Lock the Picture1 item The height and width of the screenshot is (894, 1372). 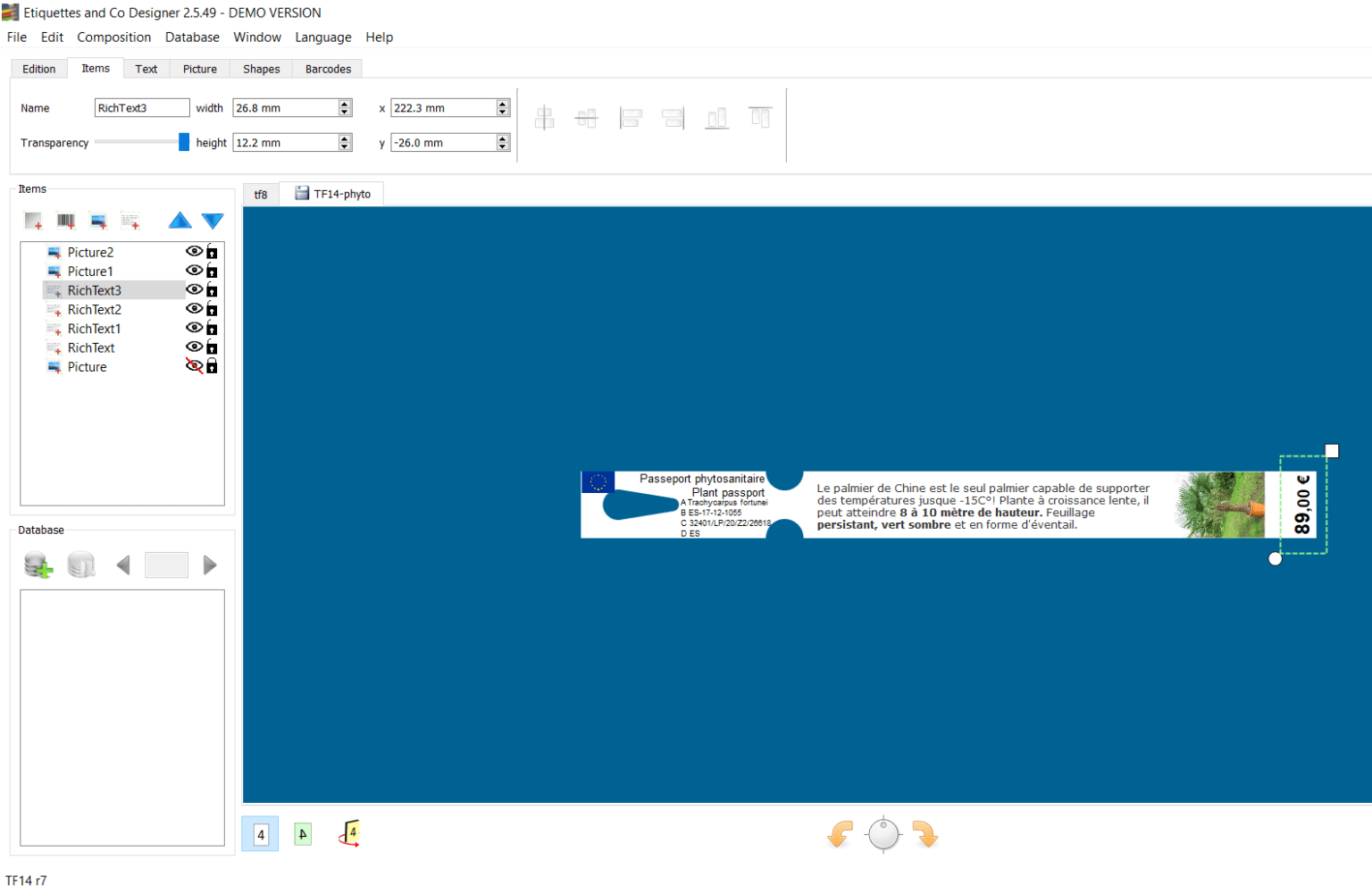pyautogui.click(x=212, y=271)
